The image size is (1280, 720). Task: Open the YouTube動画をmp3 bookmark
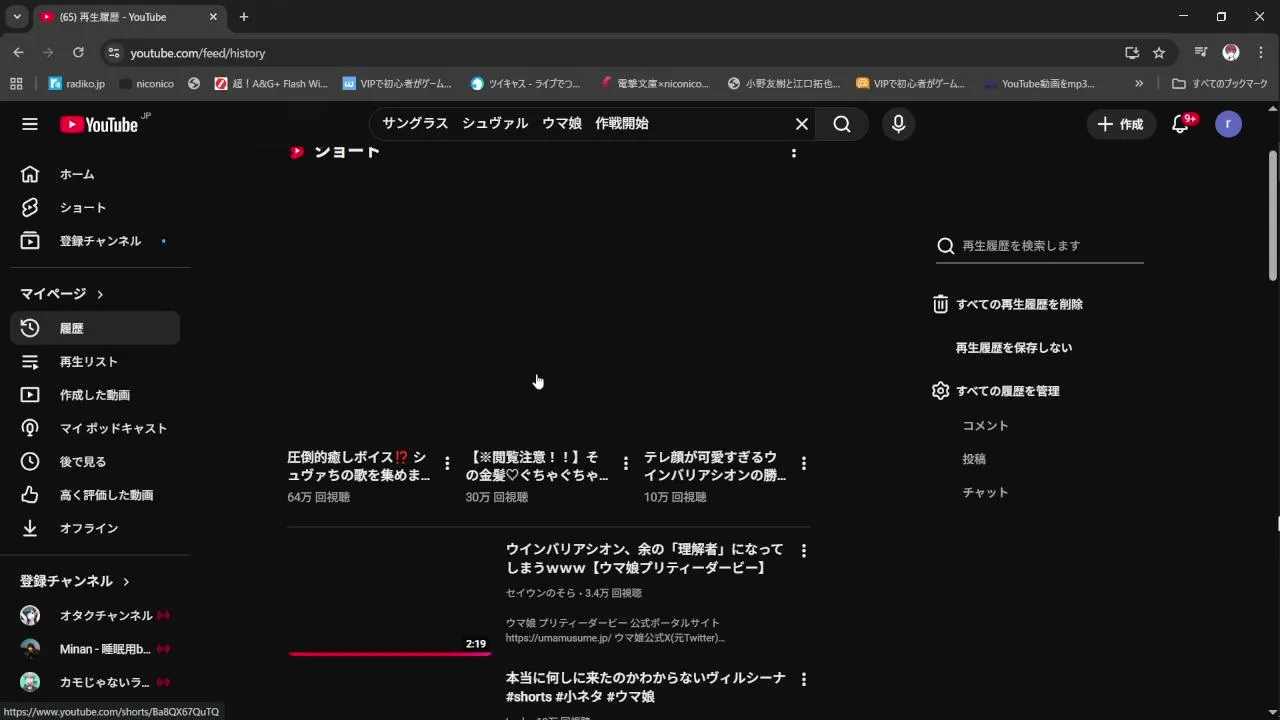(1039, 84)
